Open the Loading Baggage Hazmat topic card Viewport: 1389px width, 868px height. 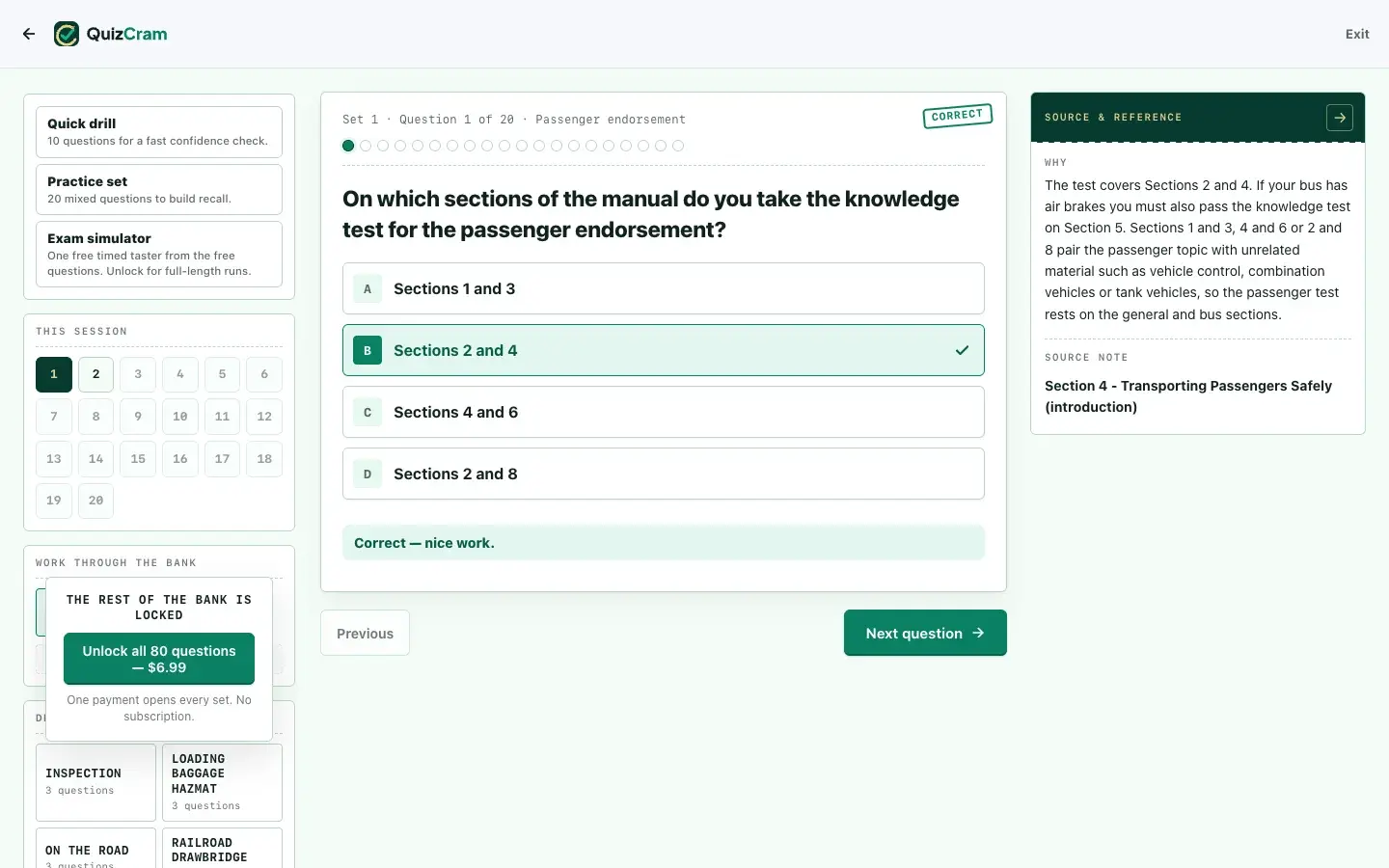(x=222, y=782)
